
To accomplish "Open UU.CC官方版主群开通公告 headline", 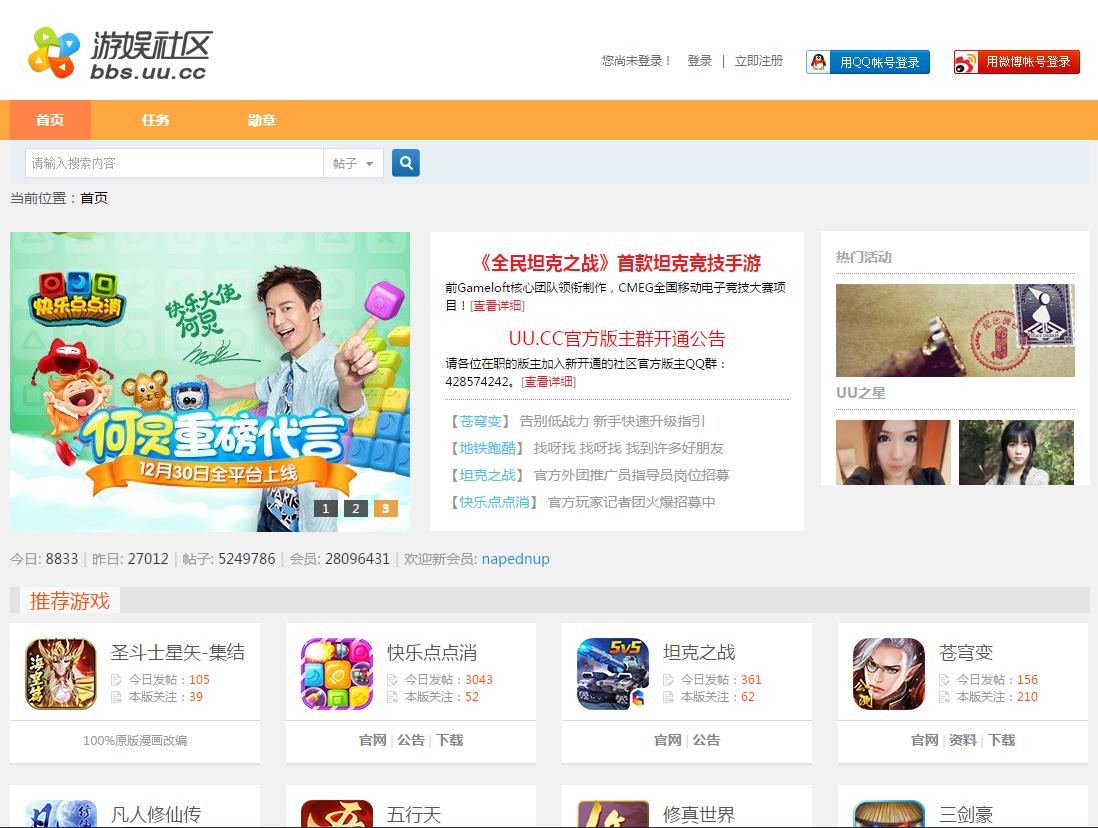I will click(617, 339).
